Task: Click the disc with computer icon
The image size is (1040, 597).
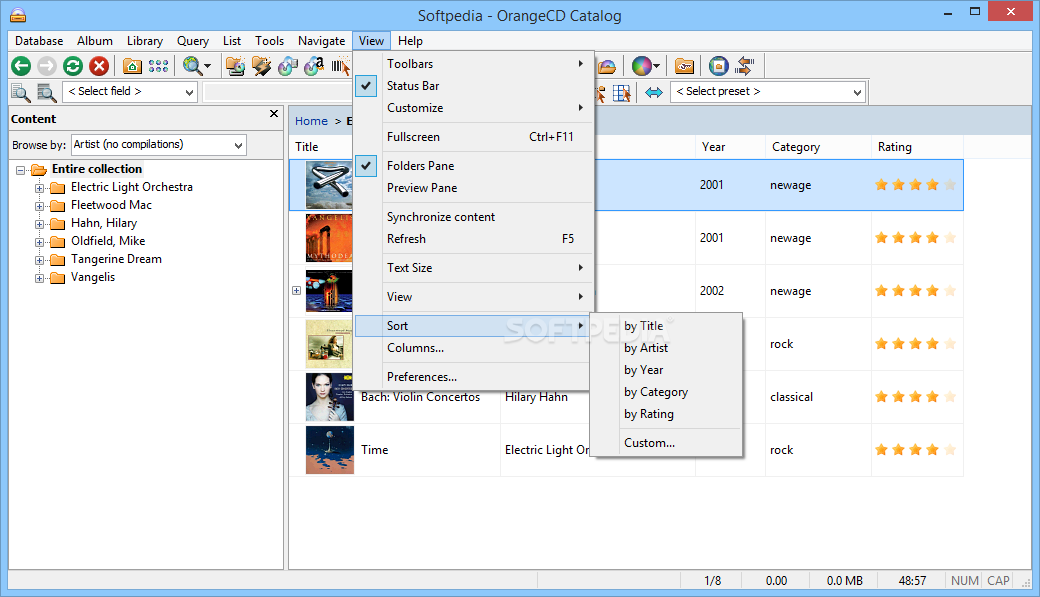Action: click(287, 66)
